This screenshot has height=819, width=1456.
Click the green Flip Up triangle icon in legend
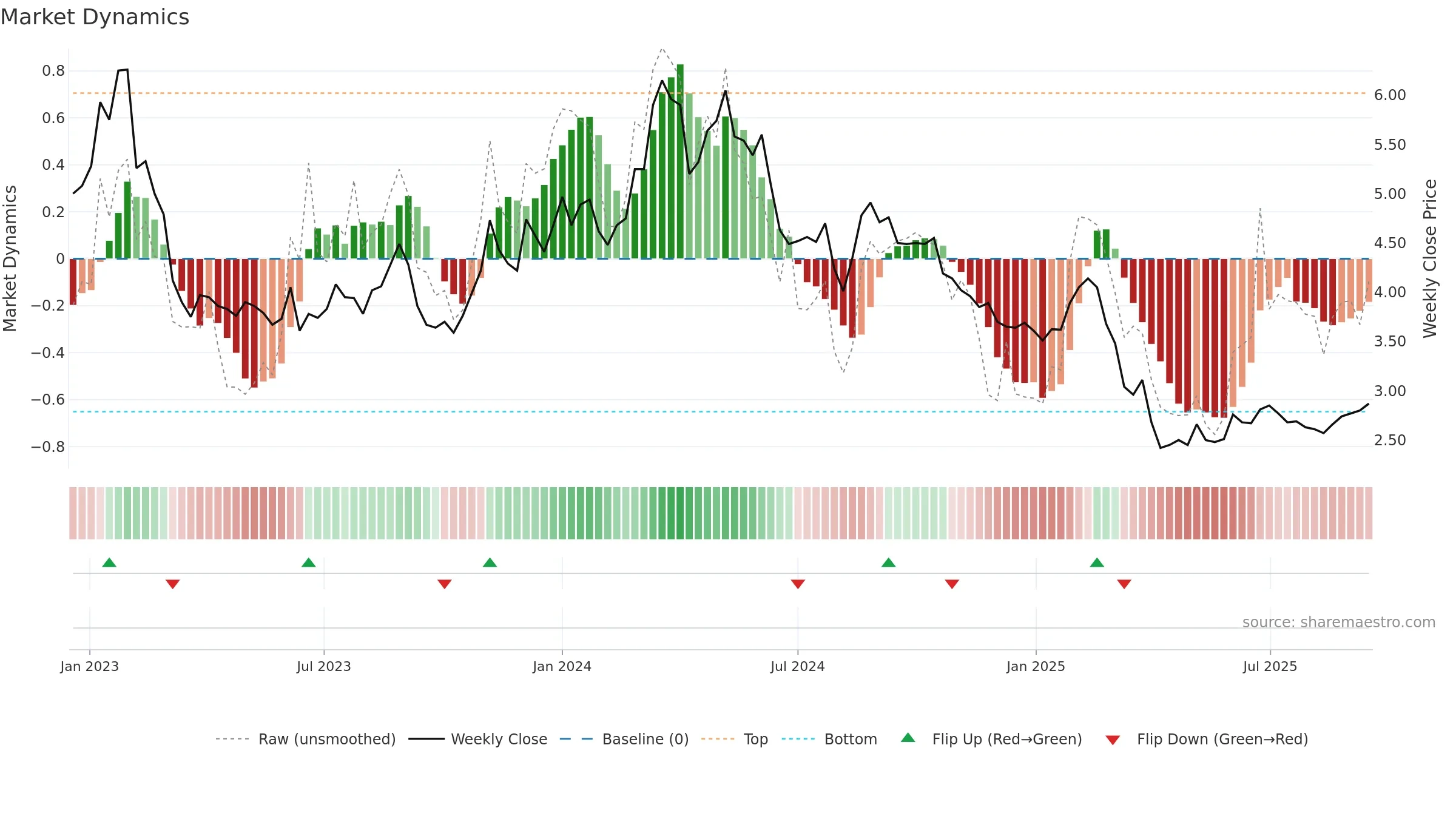[x=908, y=738]
